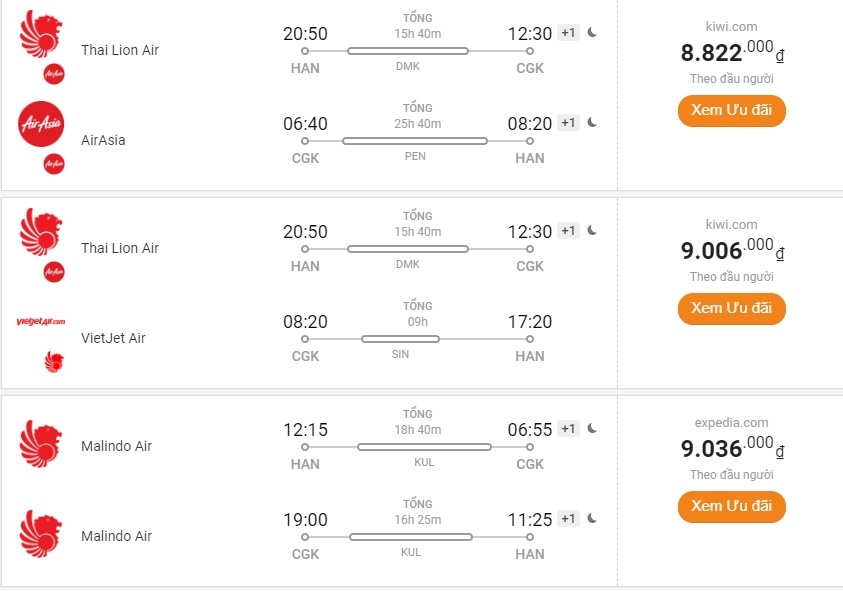Open the kiwi.com link above 8.822.000

coord(731,26)
